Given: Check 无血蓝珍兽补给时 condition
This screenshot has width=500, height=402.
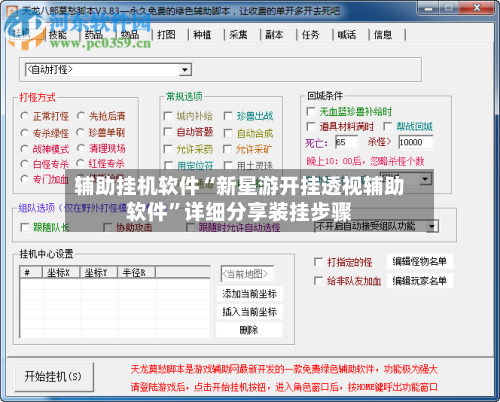Looking at the screenshot, I should (311, 111).
